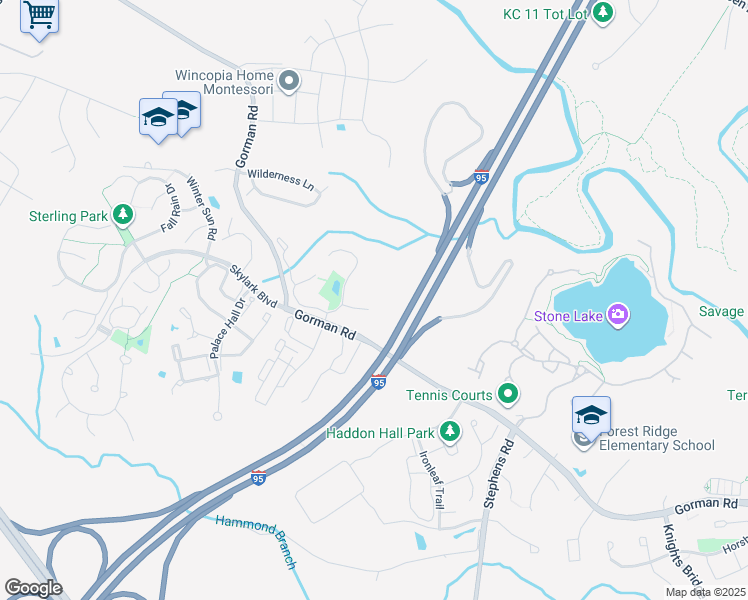The width and height of the screenshot is (748, 600).
Task: Click the Forest Ridge Elementary graduation cap marker
Action: coord(592,416)
